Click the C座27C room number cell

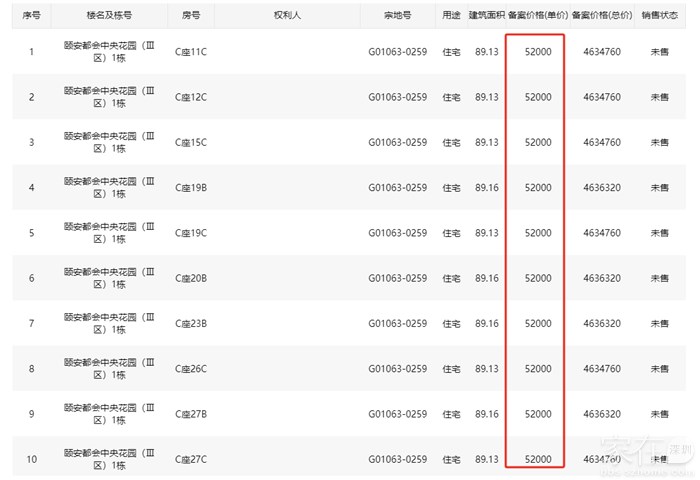190,459
